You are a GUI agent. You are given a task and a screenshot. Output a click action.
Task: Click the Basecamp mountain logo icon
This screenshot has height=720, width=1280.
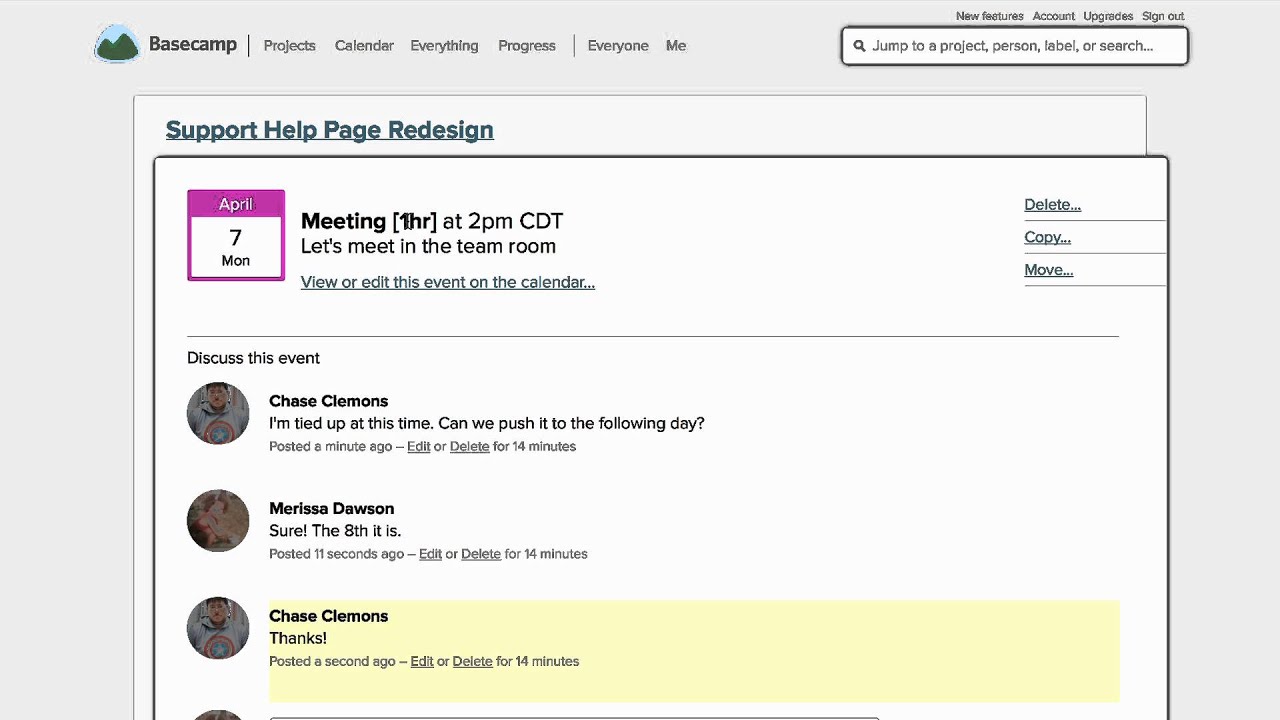117,45
